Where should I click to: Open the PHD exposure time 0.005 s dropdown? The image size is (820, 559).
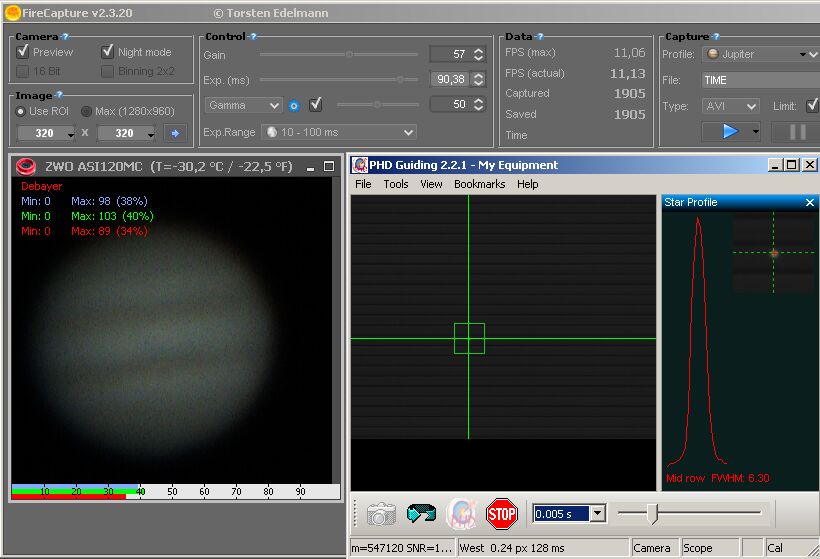point(597,514)
